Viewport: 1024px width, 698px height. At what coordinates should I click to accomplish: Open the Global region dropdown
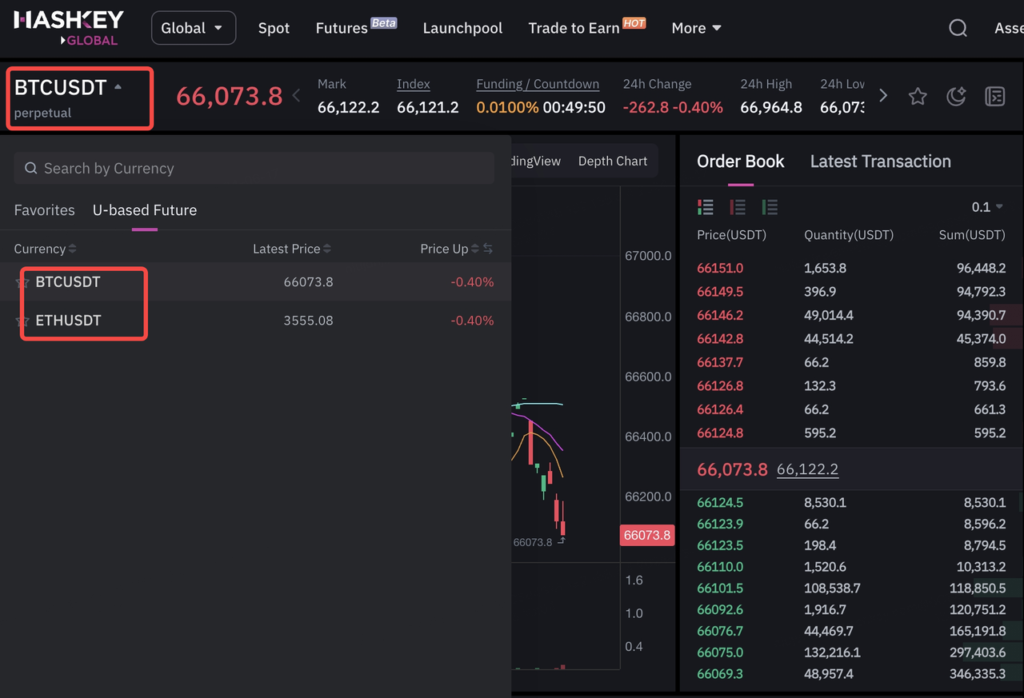(x=193, y=28)
